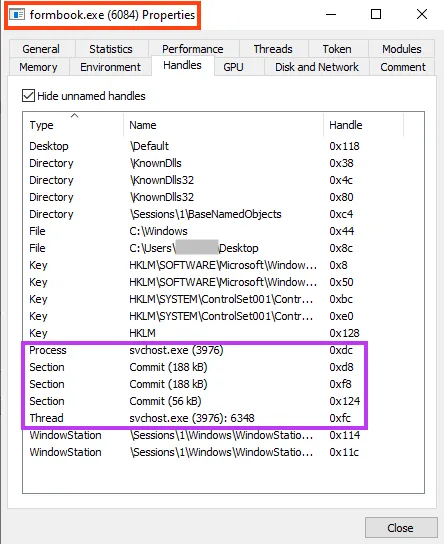
Task: Open the Token tab
Action: 337,49
